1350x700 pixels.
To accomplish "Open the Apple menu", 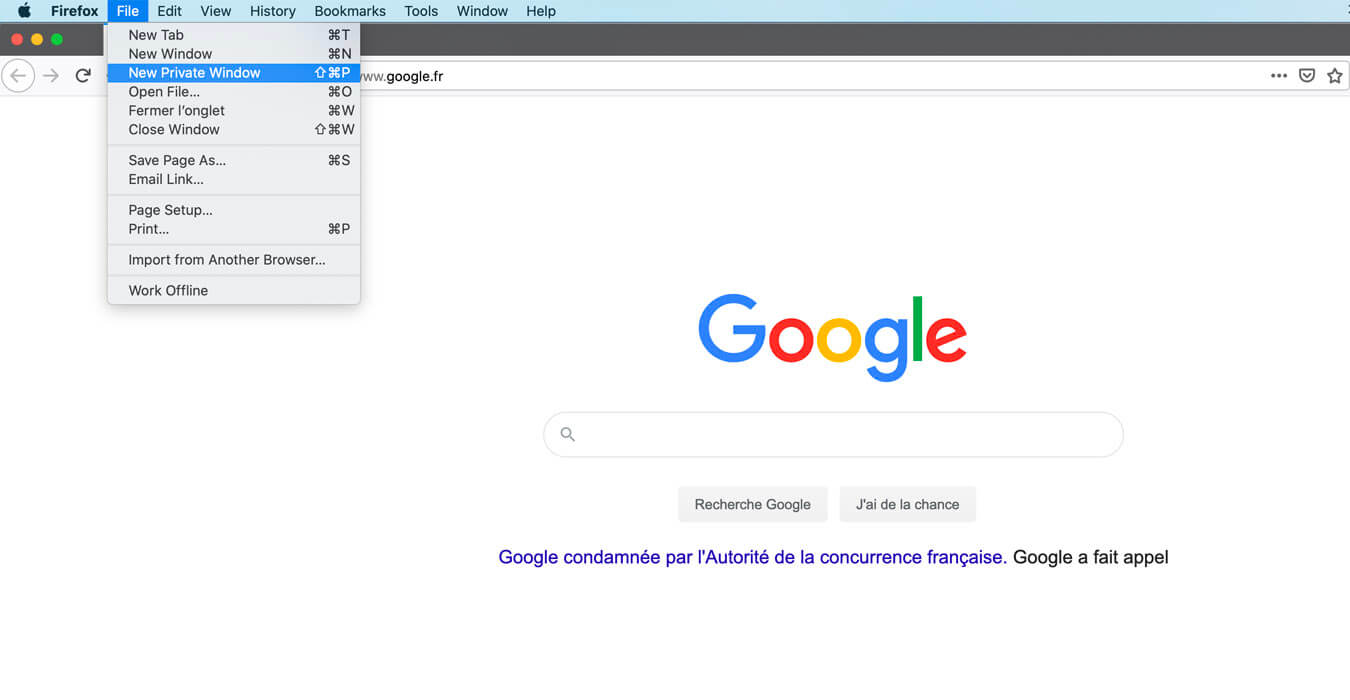I will pos(24,11).
